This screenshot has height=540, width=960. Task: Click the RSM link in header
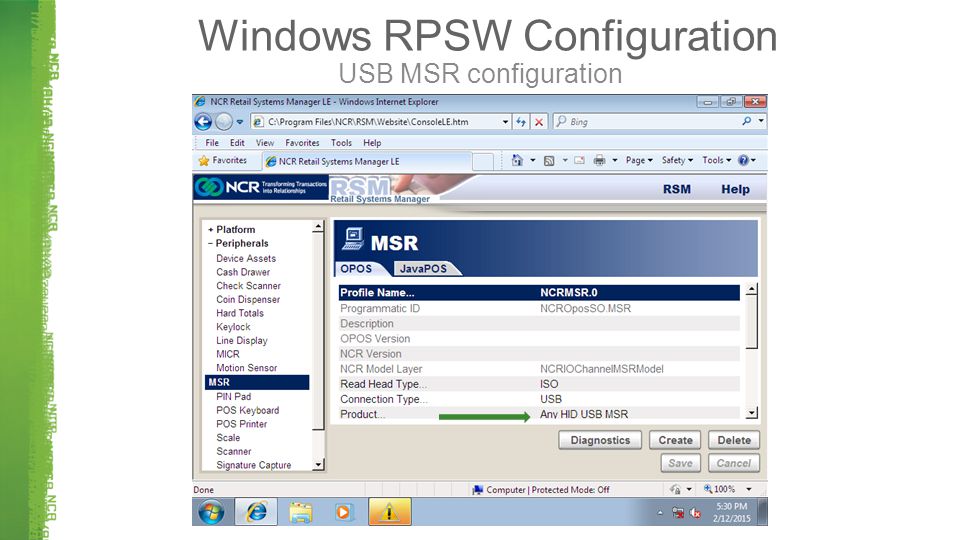[677, 189]
